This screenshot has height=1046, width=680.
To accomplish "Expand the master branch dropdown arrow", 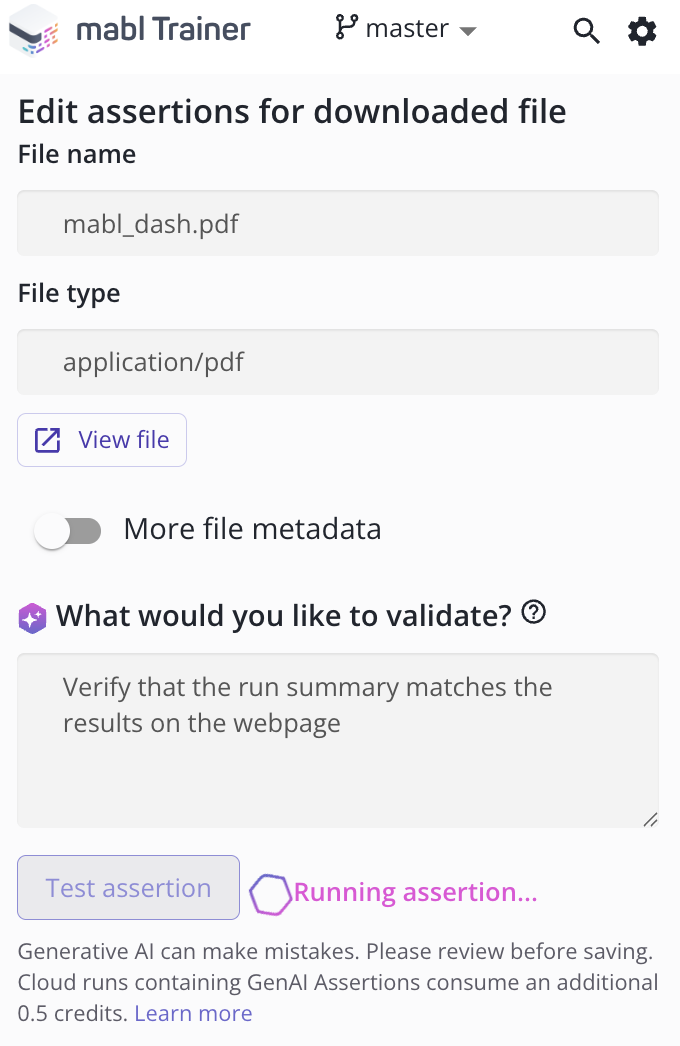I will tap(467, 31).
